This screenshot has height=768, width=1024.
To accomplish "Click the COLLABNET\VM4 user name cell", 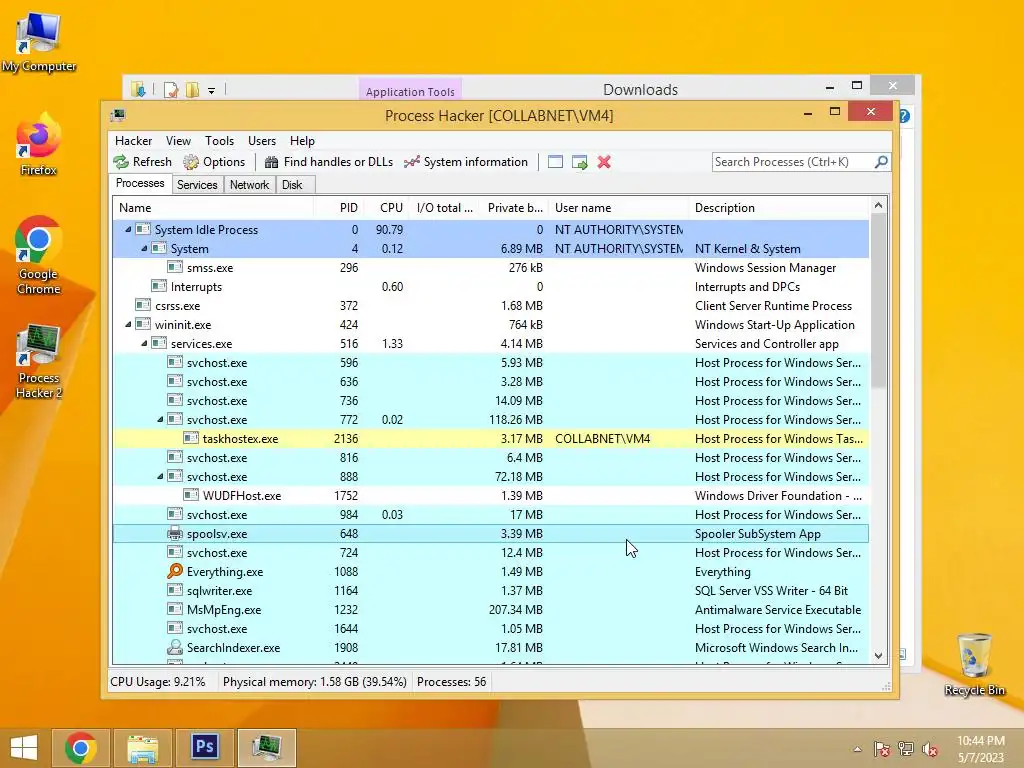I will [602, 439].
